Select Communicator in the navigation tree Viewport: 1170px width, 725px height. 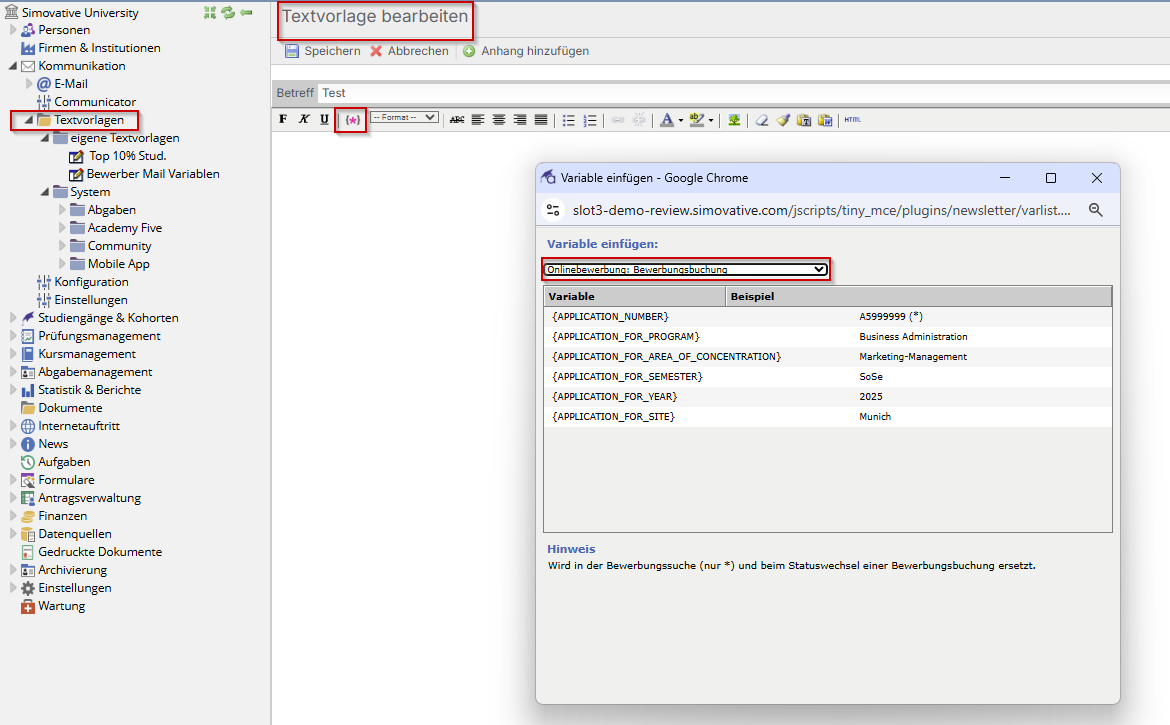coord(95,102)
